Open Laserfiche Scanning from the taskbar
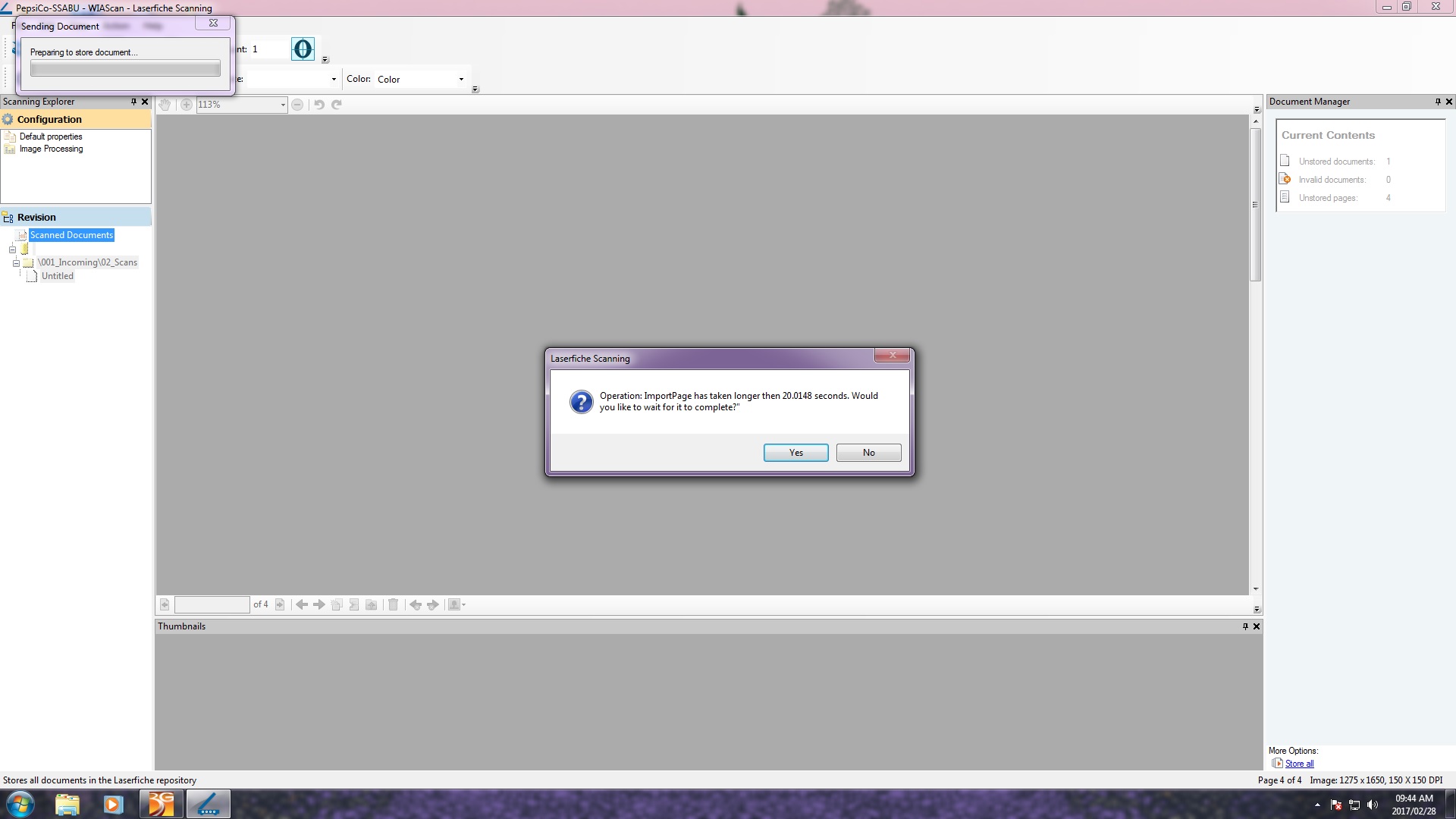Screen dimensions: 1456x819 pyautogui.click(x=208, y=804)
